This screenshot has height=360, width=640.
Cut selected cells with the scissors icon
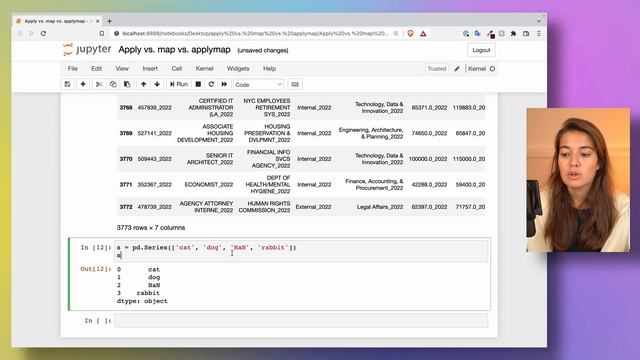pos(99,84)
